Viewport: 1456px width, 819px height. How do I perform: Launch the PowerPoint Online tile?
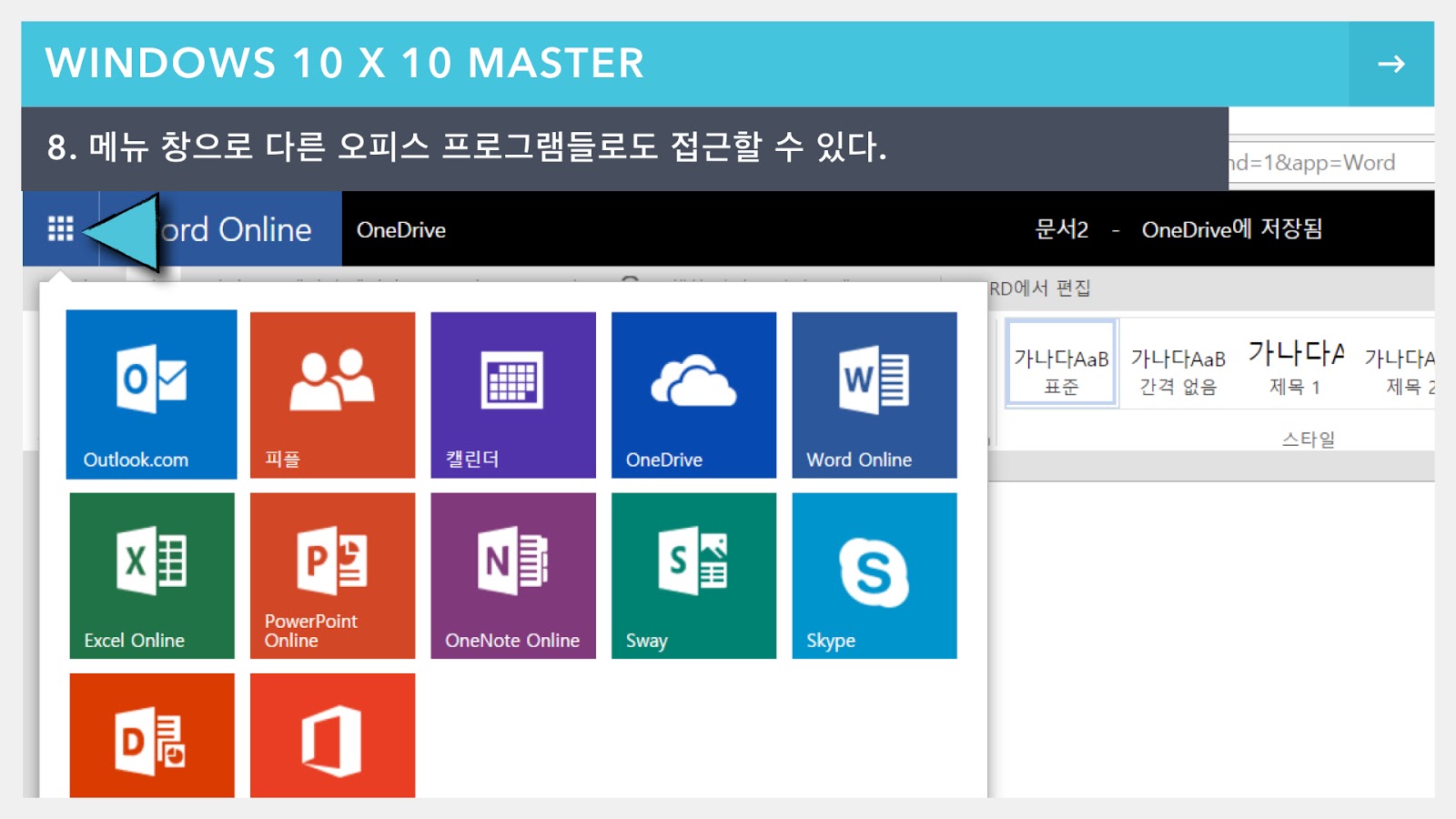pyautogui.click(x=332, y=576)
